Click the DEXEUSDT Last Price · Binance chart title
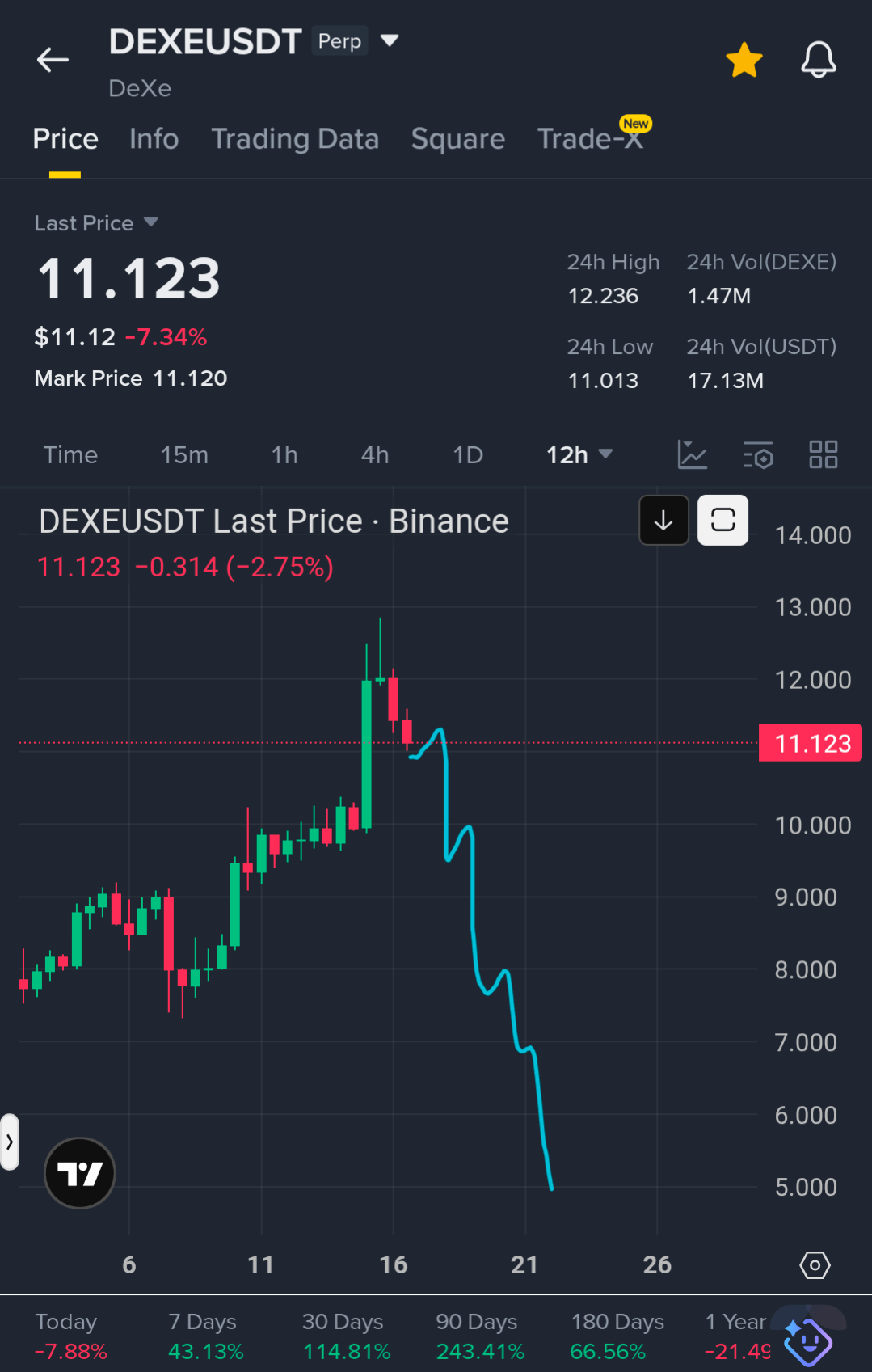This screenshot has width=872, height=1372. (x=274, y=521)
